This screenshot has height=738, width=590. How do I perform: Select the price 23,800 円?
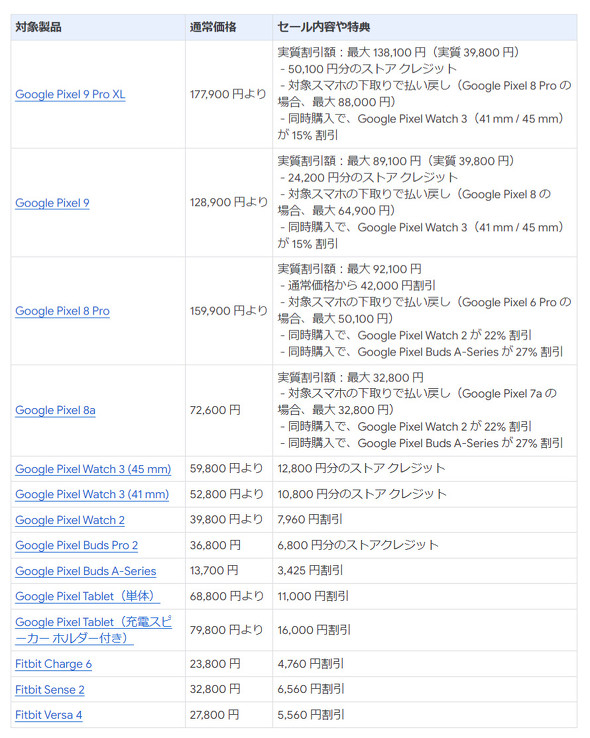click(215, 664)
